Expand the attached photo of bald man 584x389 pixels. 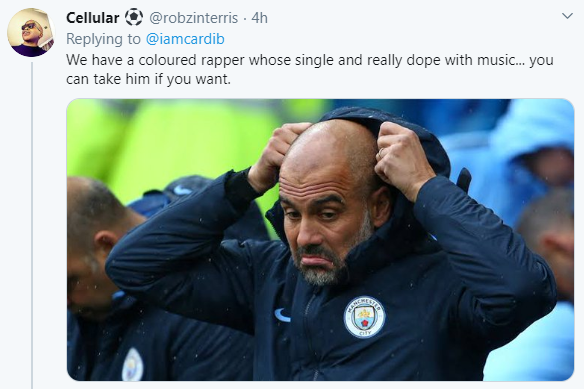pyautogui.click(x=320, y=240)
